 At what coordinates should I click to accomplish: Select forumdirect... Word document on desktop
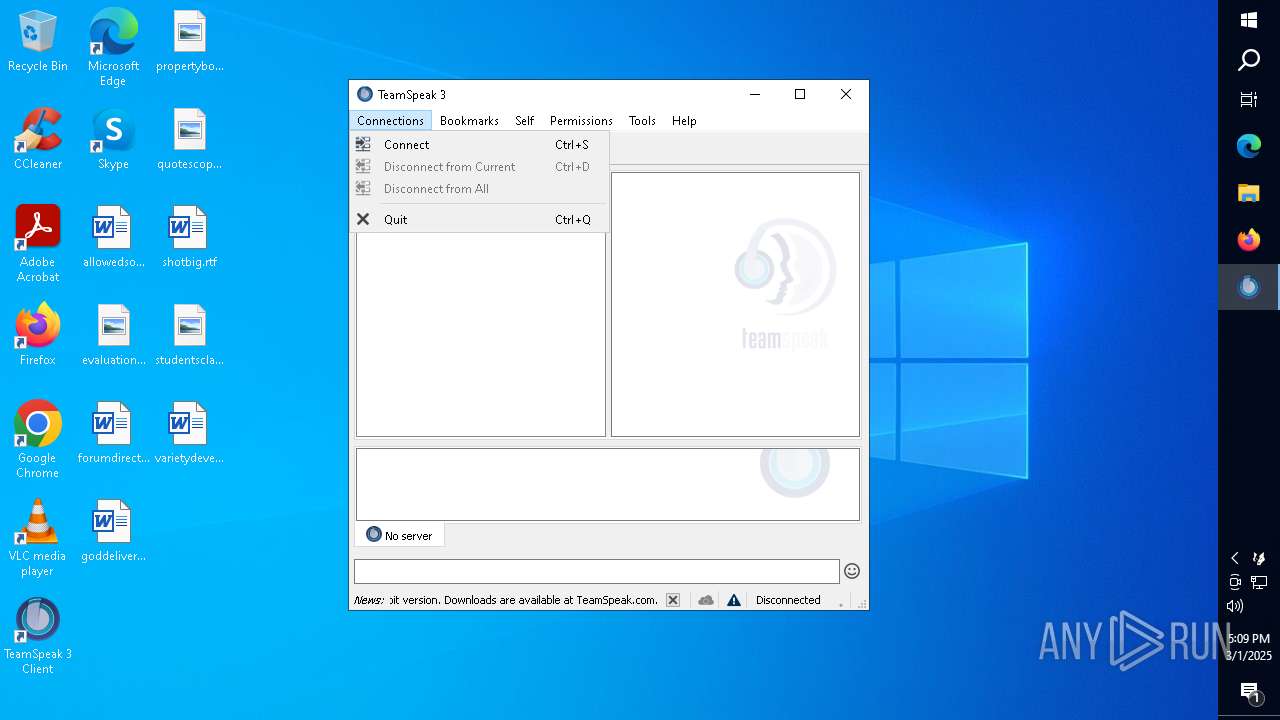[113, 433]
